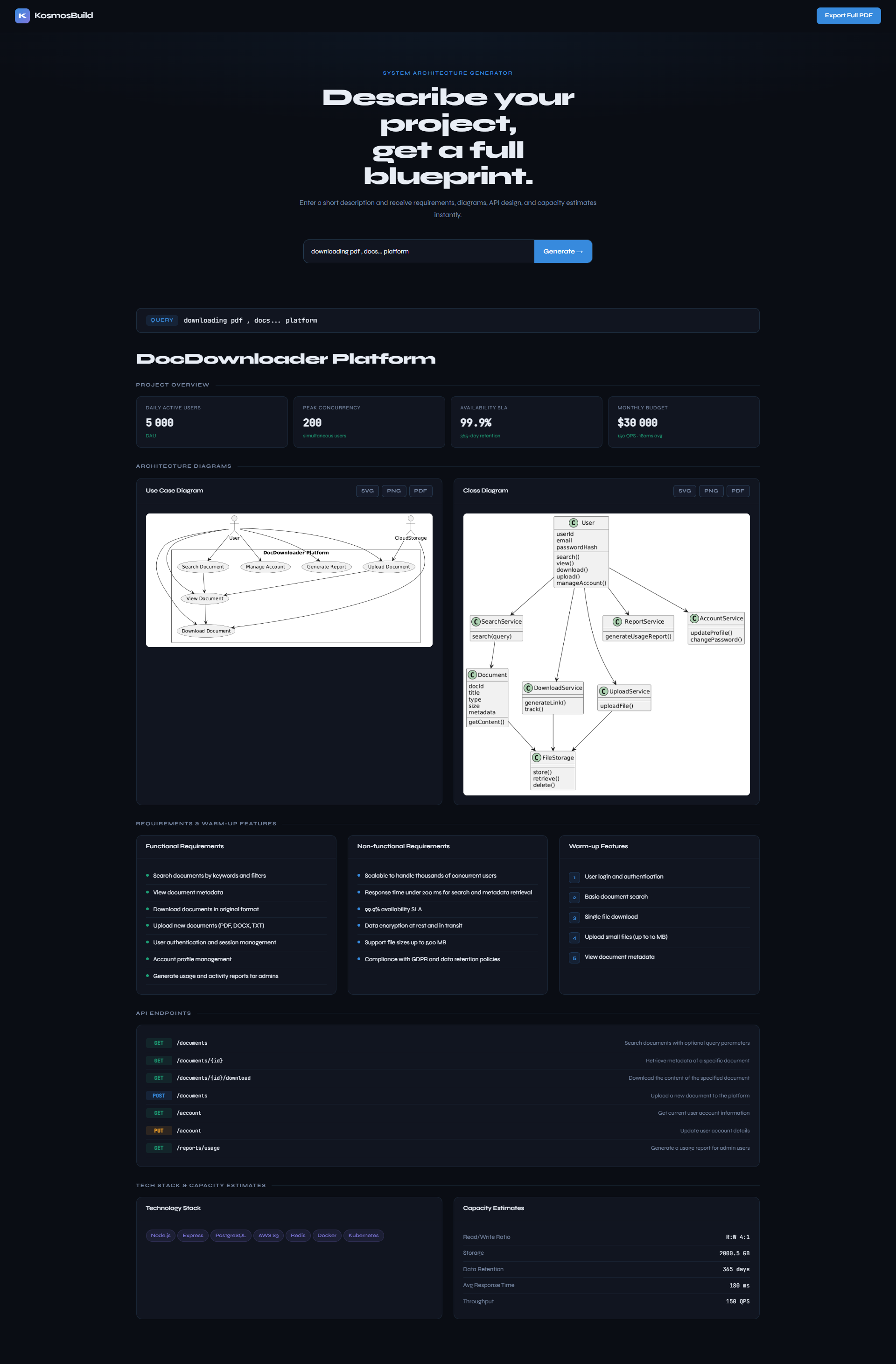Click the Generate button
896x1364 pixels.
click(x=563, y=252)
